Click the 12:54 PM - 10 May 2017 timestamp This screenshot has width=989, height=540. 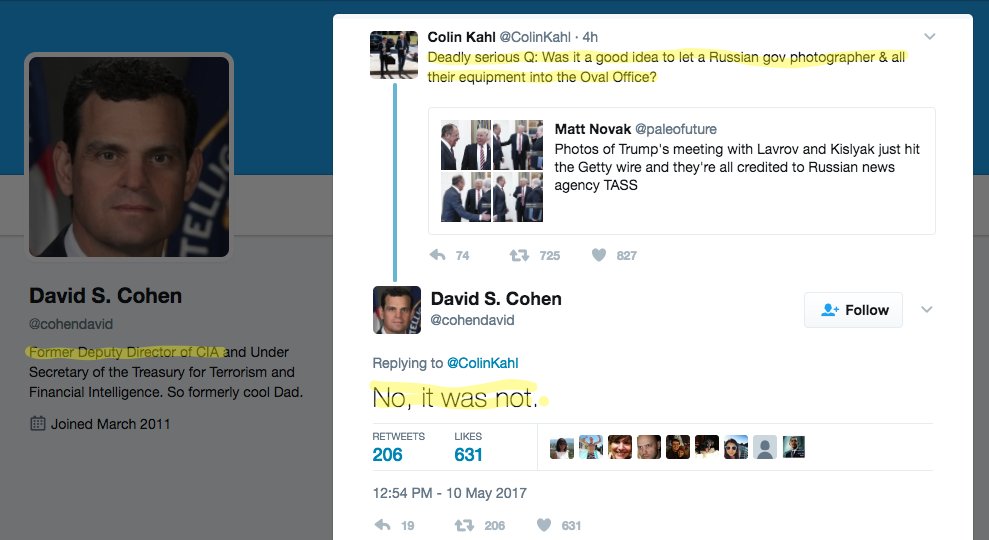point(449,493)
